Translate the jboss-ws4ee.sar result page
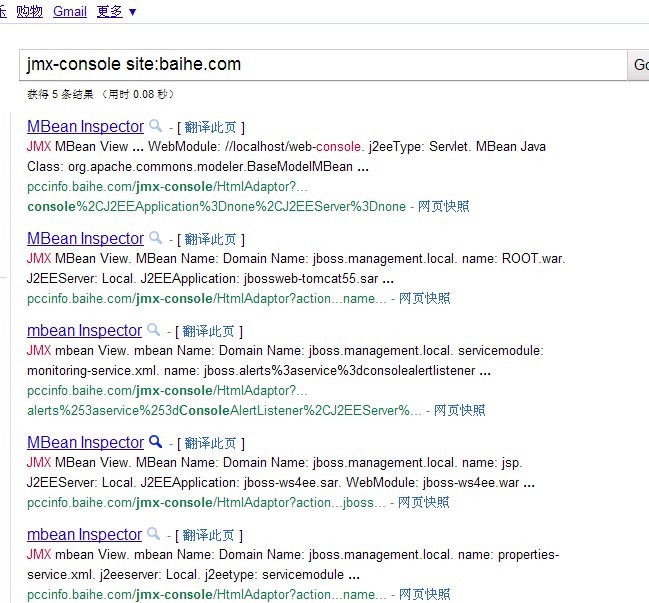The height and width of the screenshot is (603, 649). [x=210, y=443]
